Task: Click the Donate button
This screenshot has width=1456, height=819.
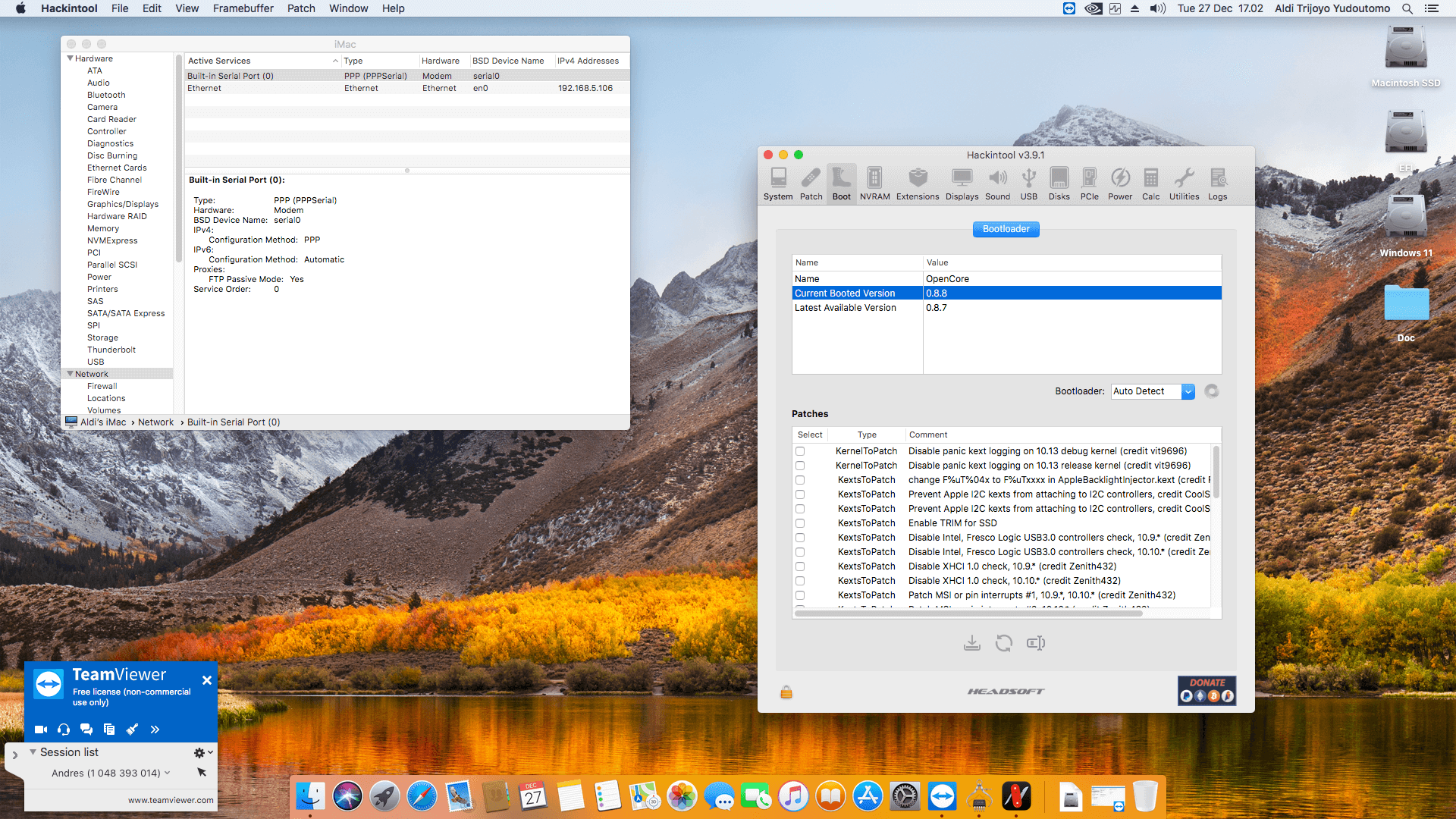Action: coord(1207,691)
